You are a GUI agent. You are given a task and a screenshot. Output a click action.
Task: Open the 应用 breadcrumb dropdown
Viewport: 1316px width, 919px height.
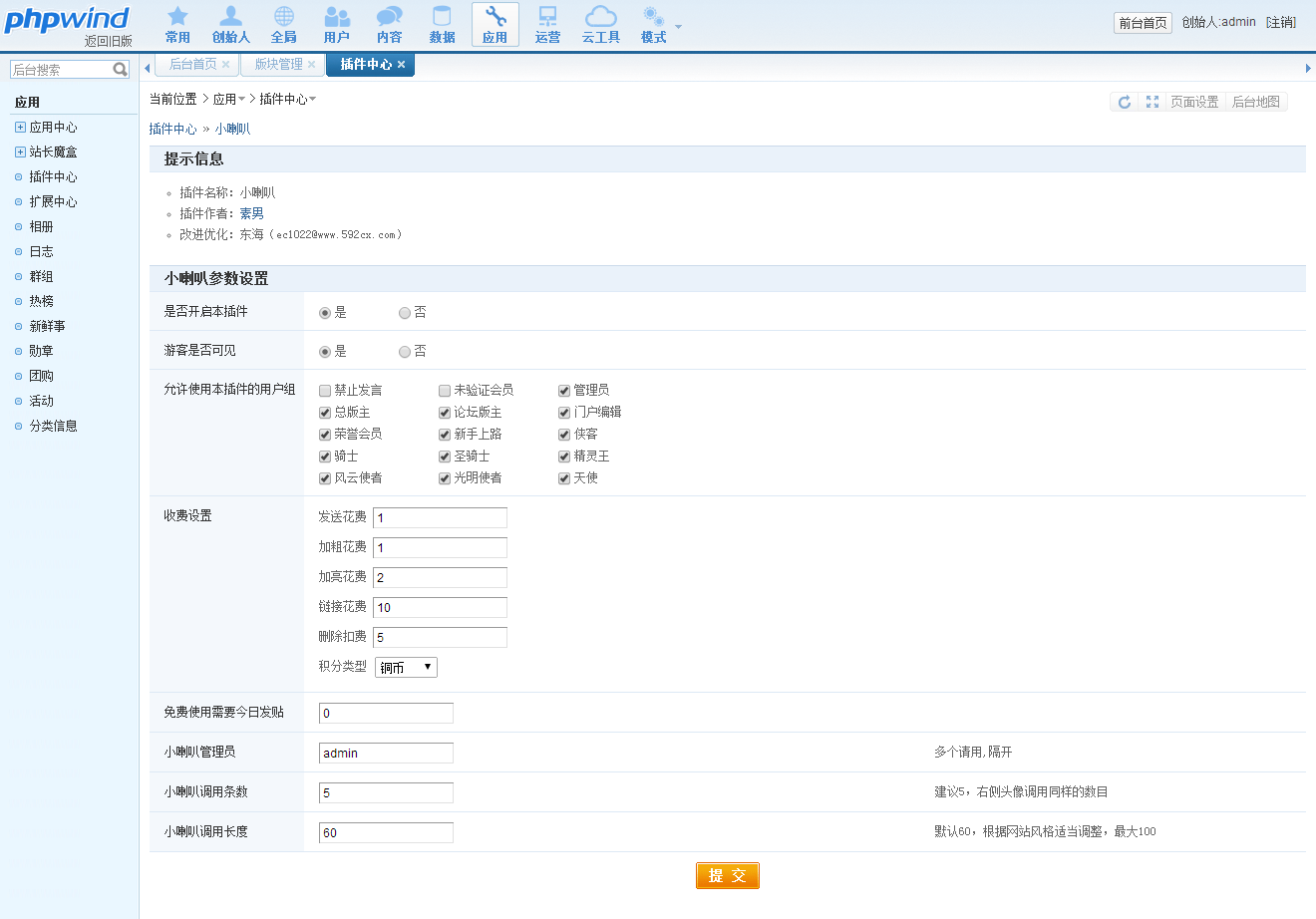tap(229, 99)
